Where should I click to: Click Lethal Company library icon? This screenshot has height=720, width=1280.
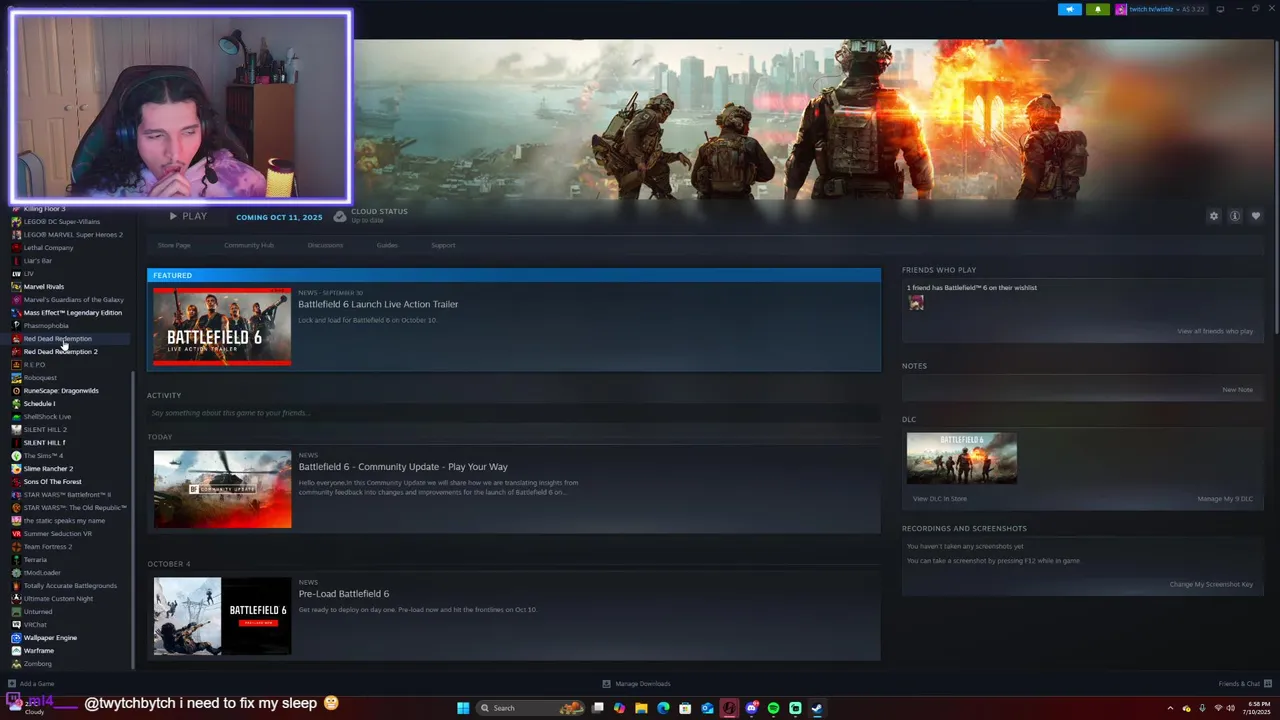[x=16, y=248]
